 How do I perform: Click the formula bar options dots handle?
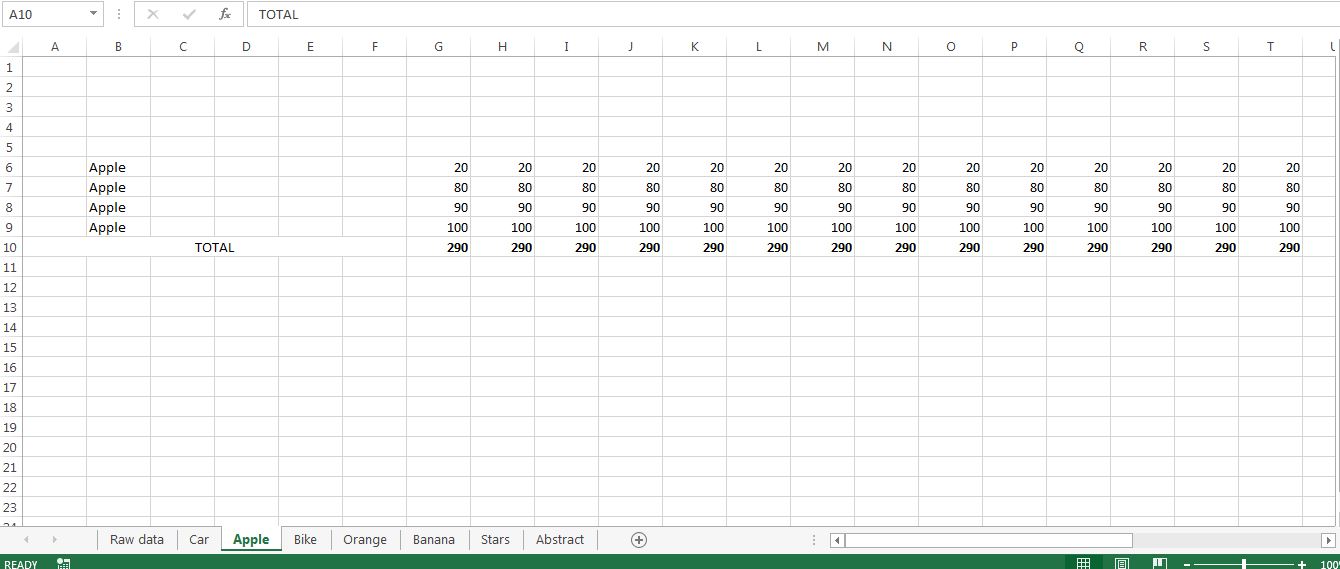[x=118, y=14]
